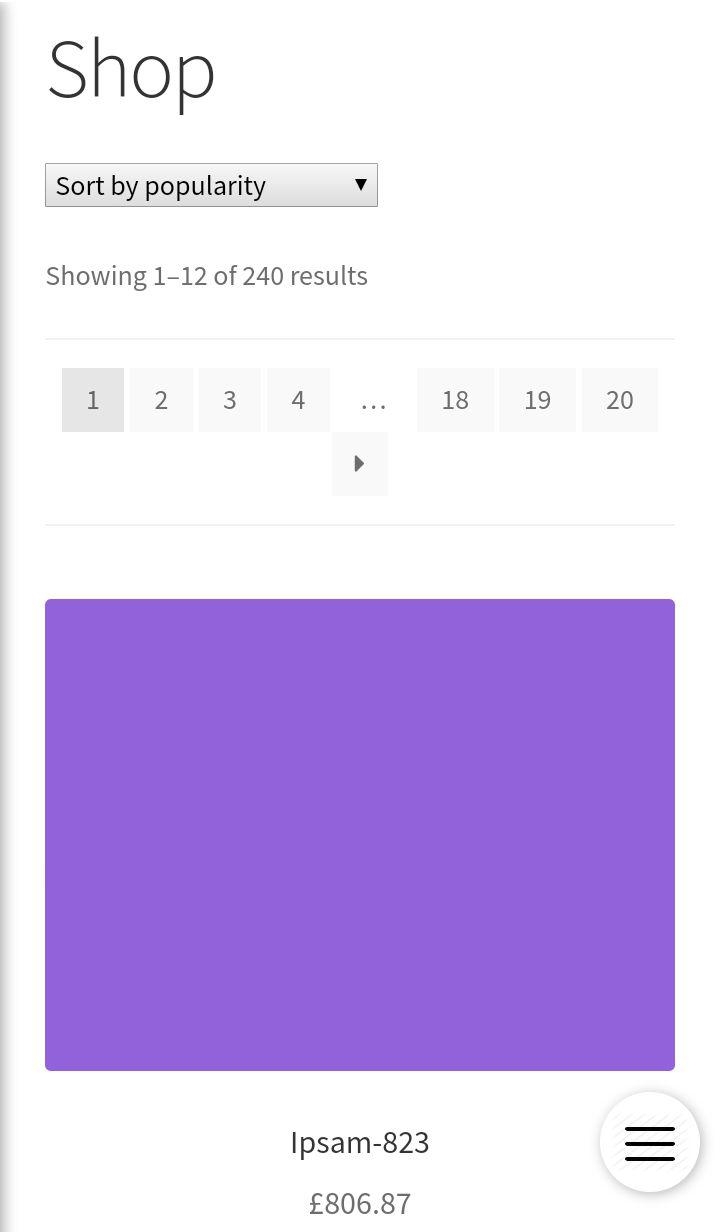Click the purple product color block
The width and height of the screenshot is (720, 1232).
(x=360, y=835)
